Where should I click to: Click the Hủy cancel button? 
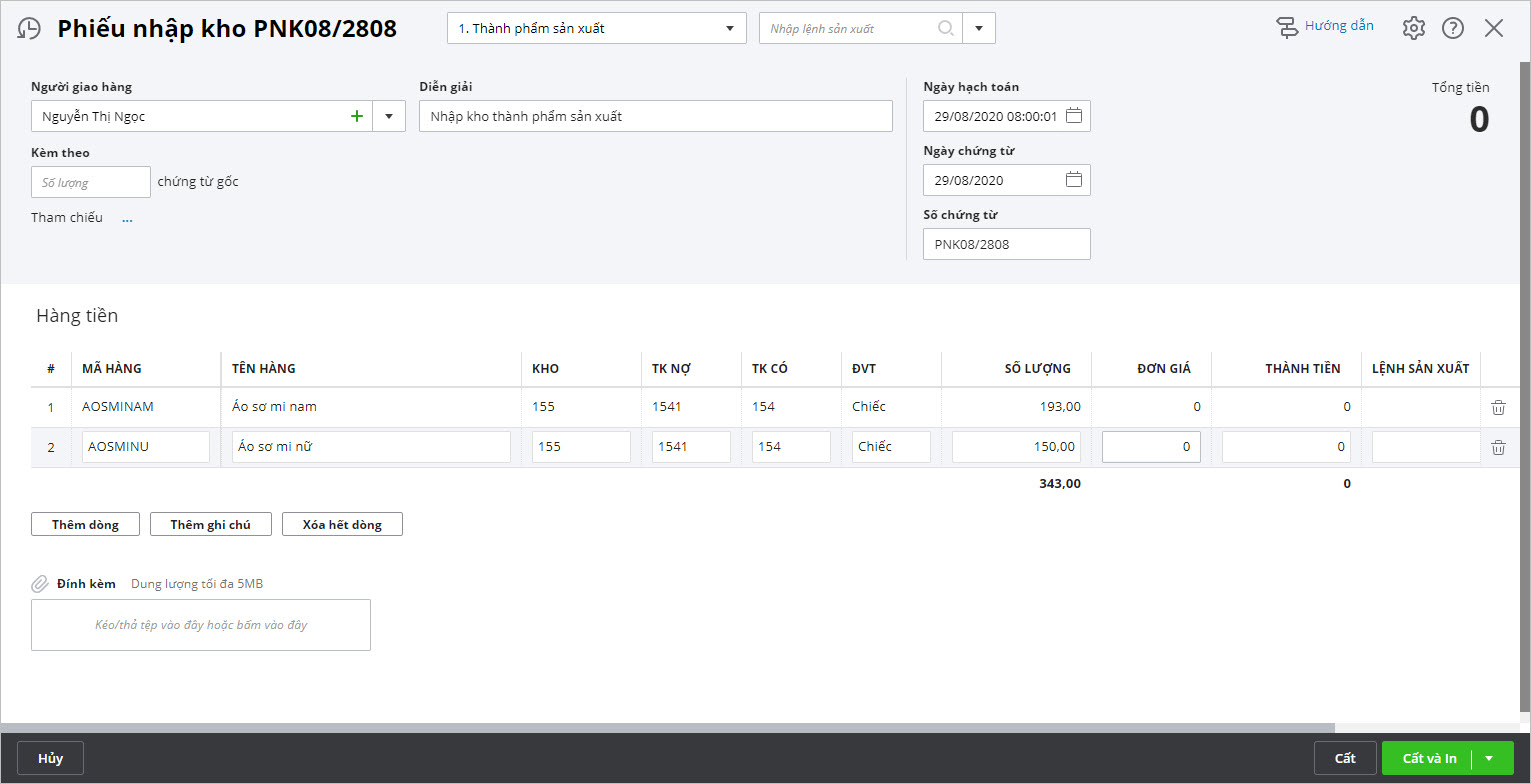click(x=50, y=758)
